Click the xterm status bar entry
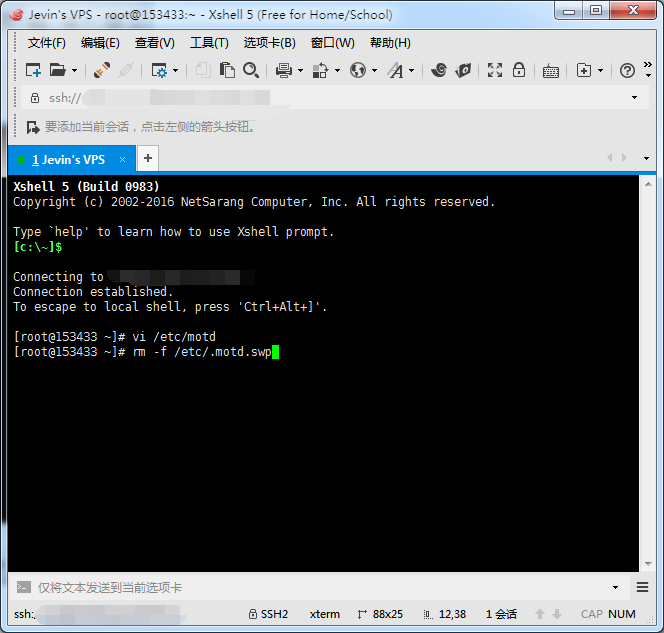The width and height of the screenshot is (664, 633). (324, 614)
